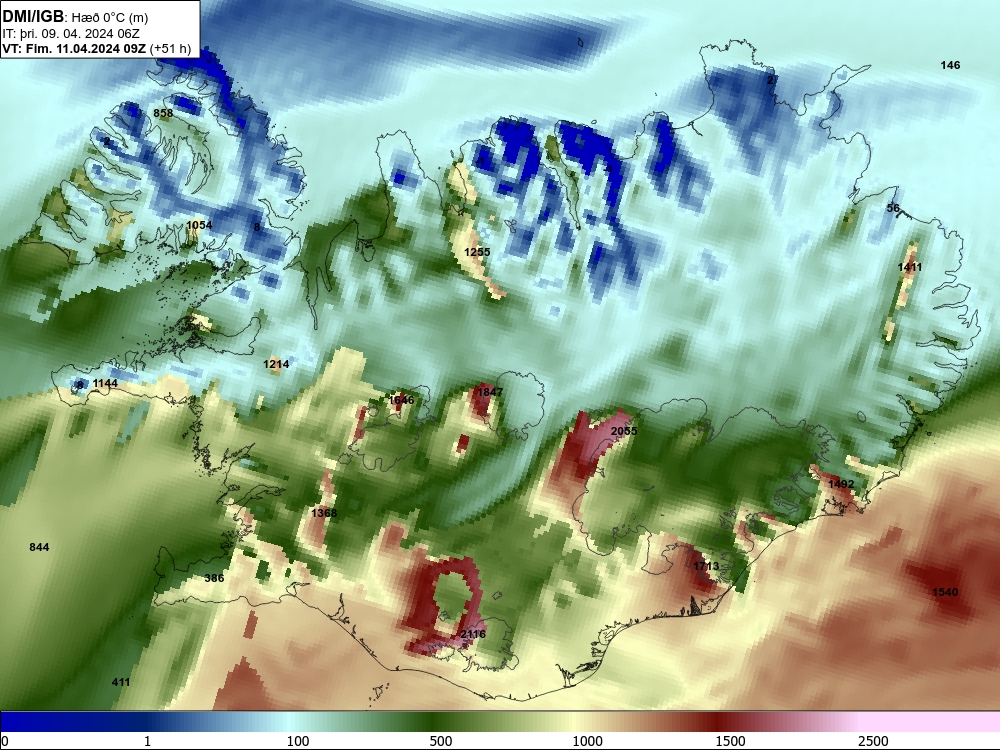Click the 1 tick on the color scale
Viewport: 1000px width, 750px height.
(x=147, y=741)
